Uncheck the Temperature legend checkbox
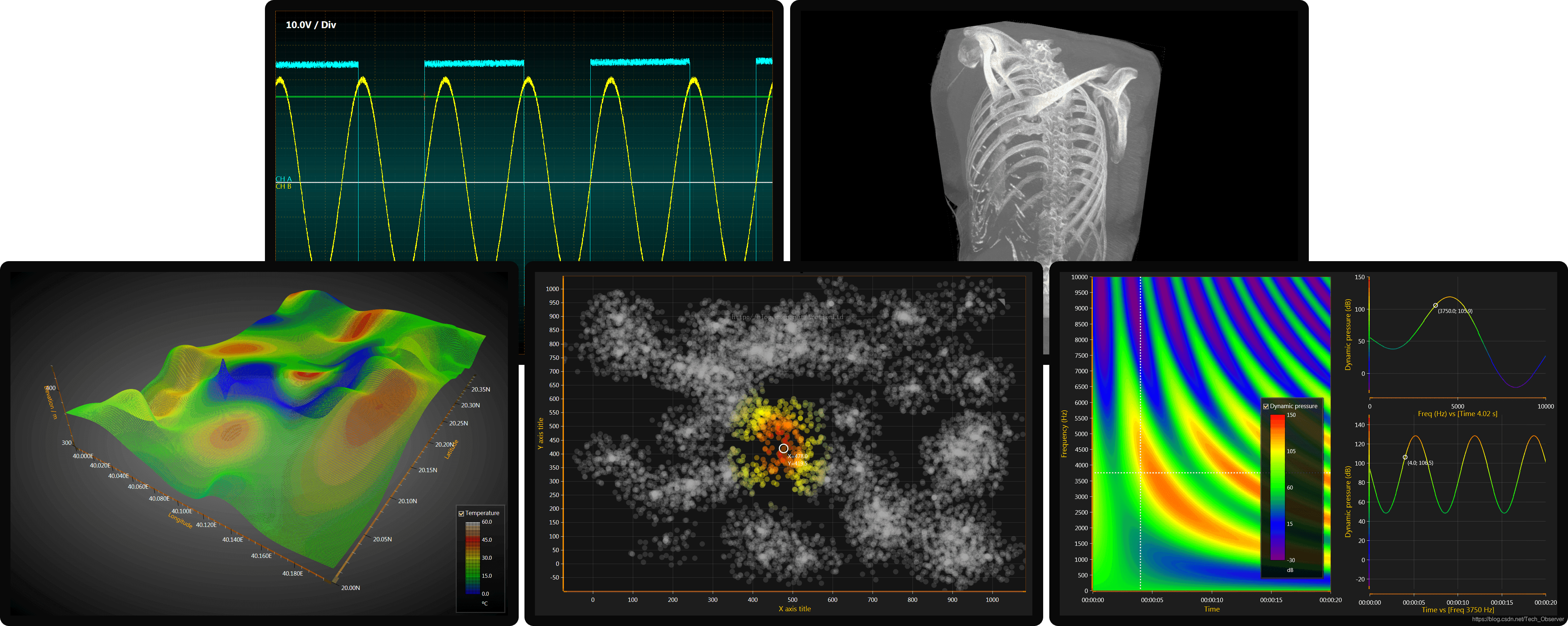 (x=461, y=513)
